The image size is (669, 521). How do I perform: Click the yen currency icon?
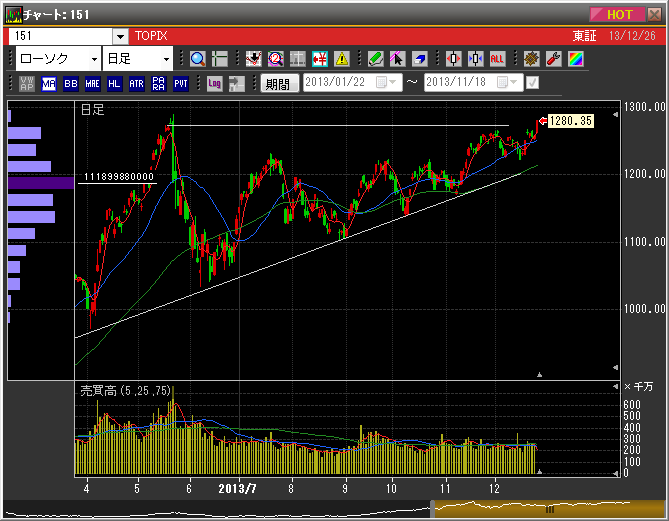click(x=320, y=59)
